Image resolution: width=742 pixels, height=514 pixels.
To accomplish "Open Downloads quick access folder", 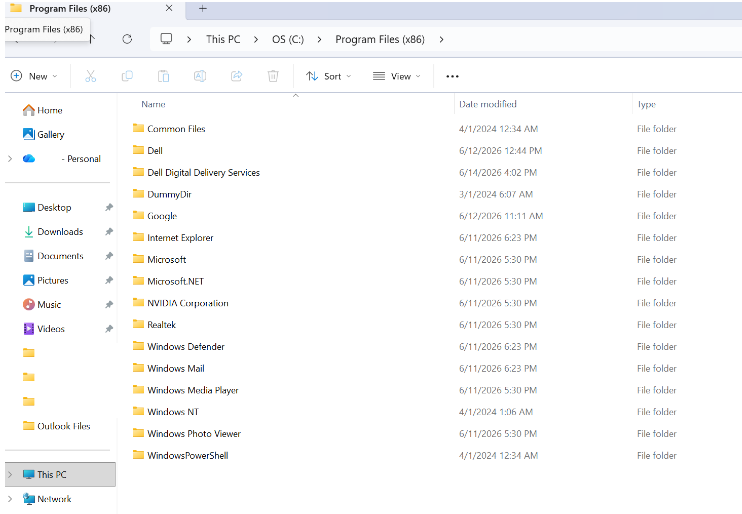I will click(53, 231).
